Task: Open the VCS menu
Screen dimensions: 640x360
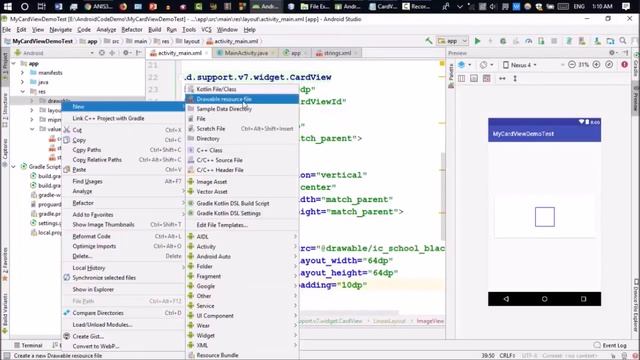Action: click(206, 29)
